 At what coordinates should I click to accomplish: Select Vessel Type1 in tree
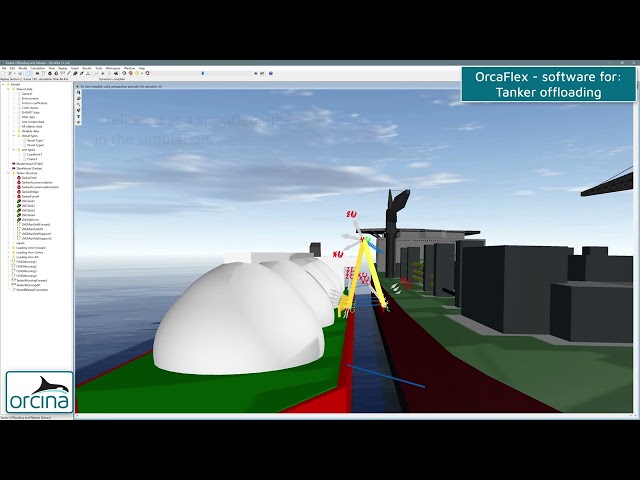tap(35, 140)
